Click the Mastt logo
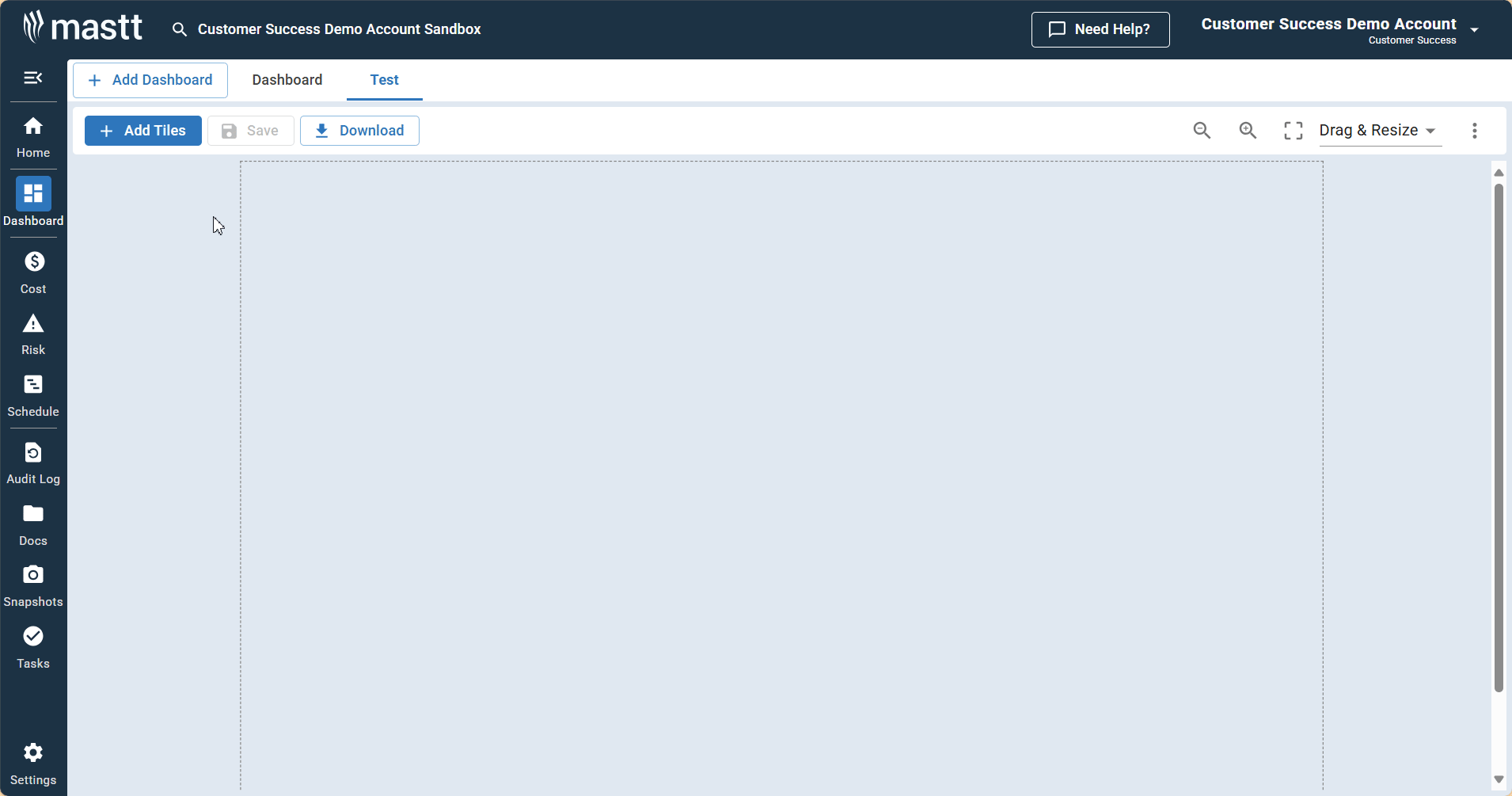The image size is (1512, 796). (x=82, y=27)
